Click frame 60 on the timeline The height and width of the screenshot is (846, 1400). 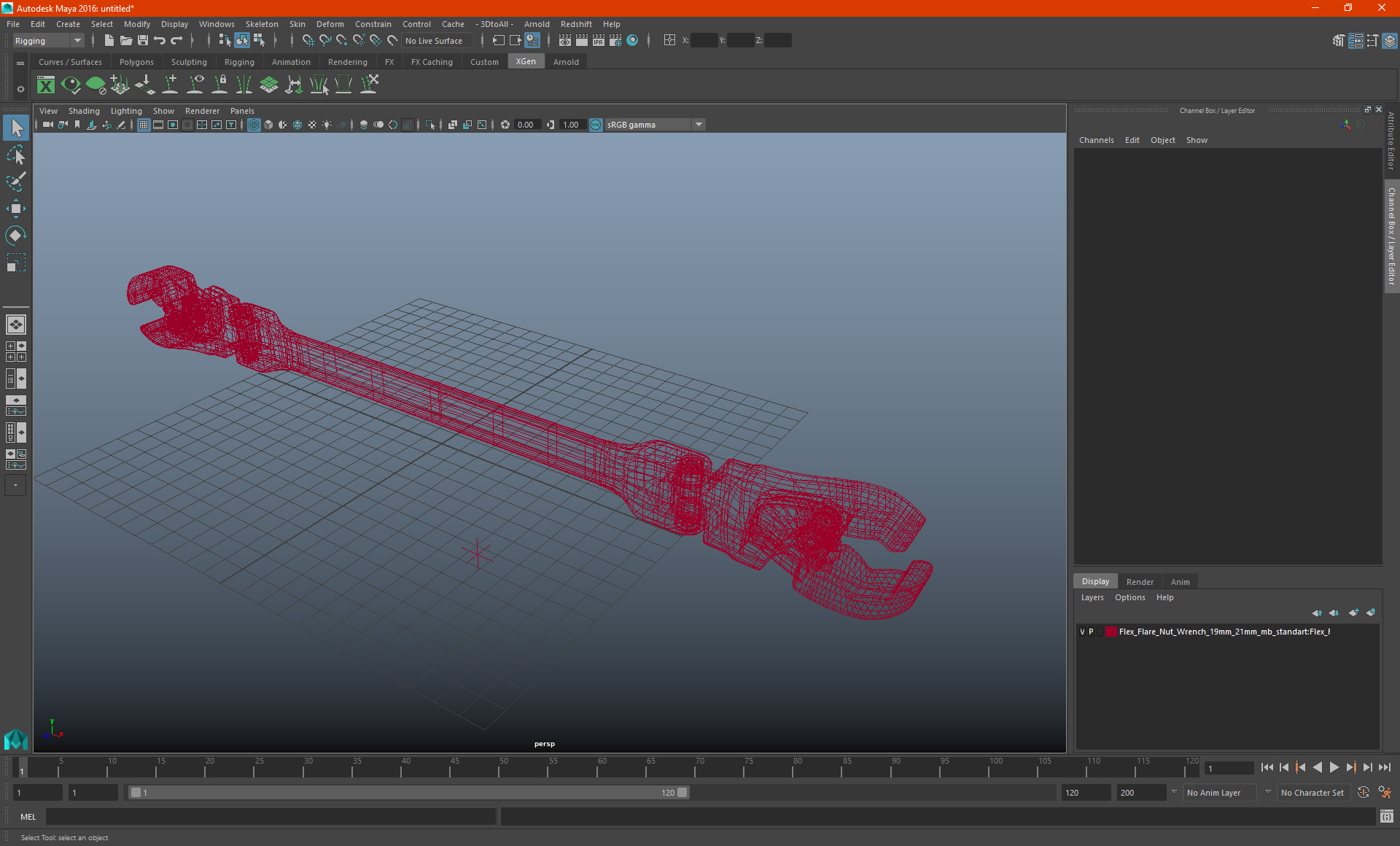coord(602,767)
